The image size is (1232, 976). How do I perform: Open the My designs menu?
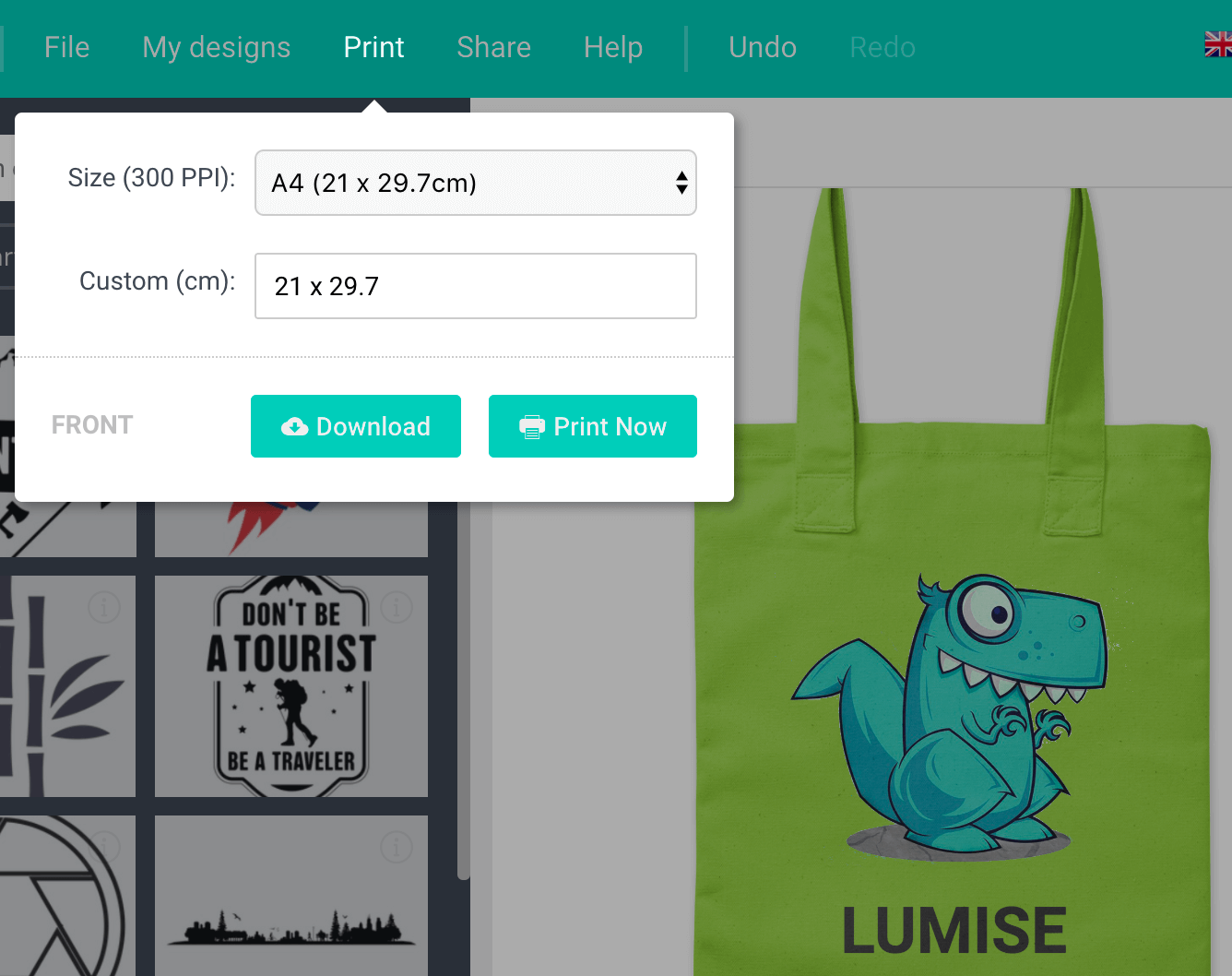(x=217, y=47)
